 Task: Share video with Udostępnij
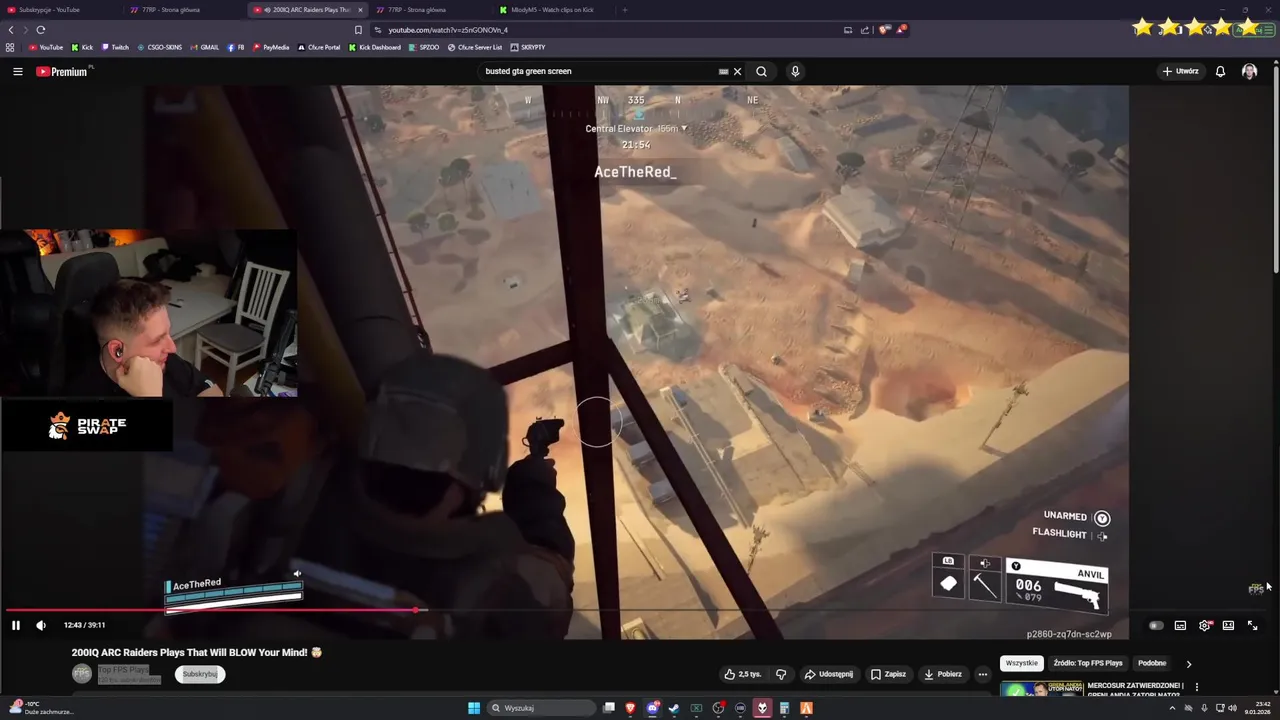[x=829, y=674]
